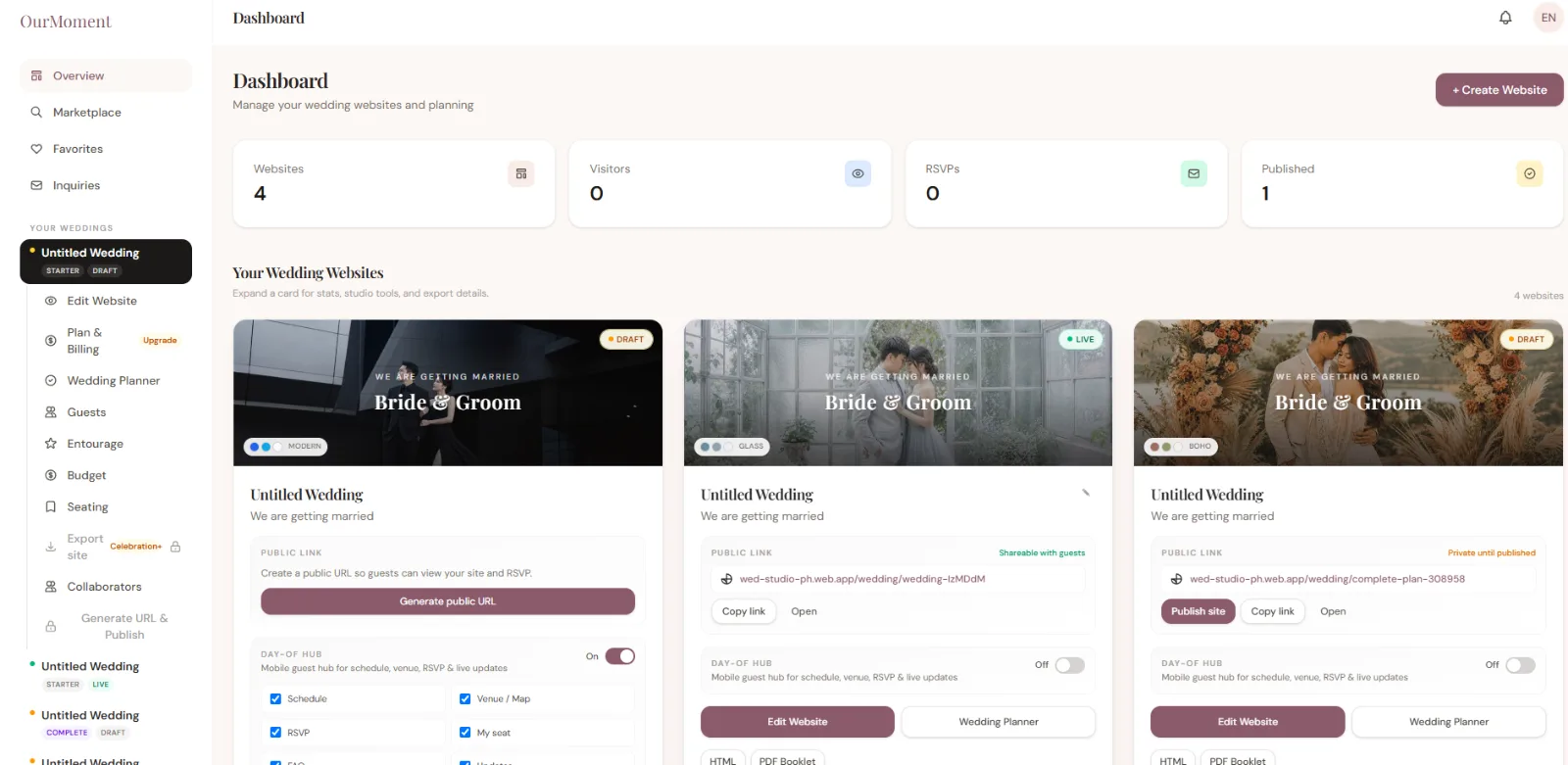Click the lock icon beside Celebration+
Image resolution: width=1568 pixels, height=765 pixels.
175,547
